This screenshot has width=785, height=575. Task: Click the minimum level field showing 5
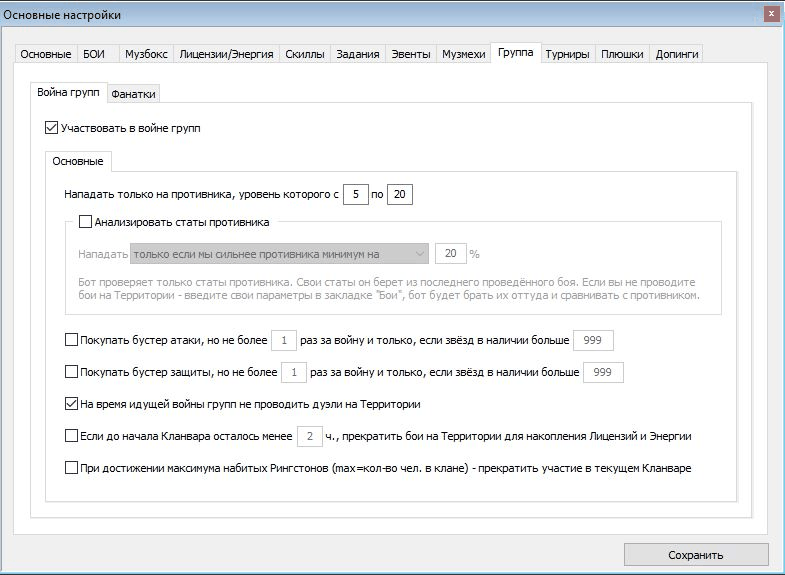pos(355,194)
